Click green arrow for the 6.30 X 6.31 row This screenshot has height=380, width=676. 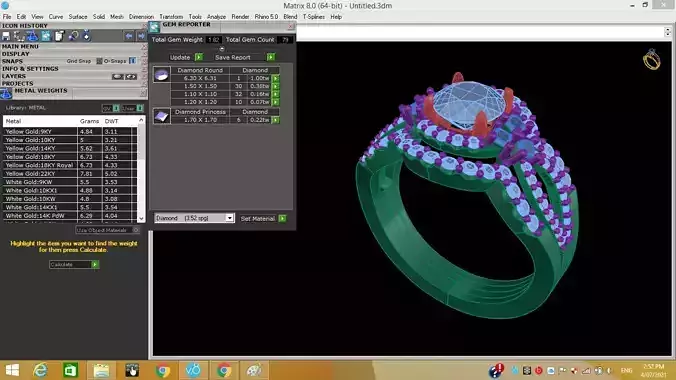(x=276, y=79)
